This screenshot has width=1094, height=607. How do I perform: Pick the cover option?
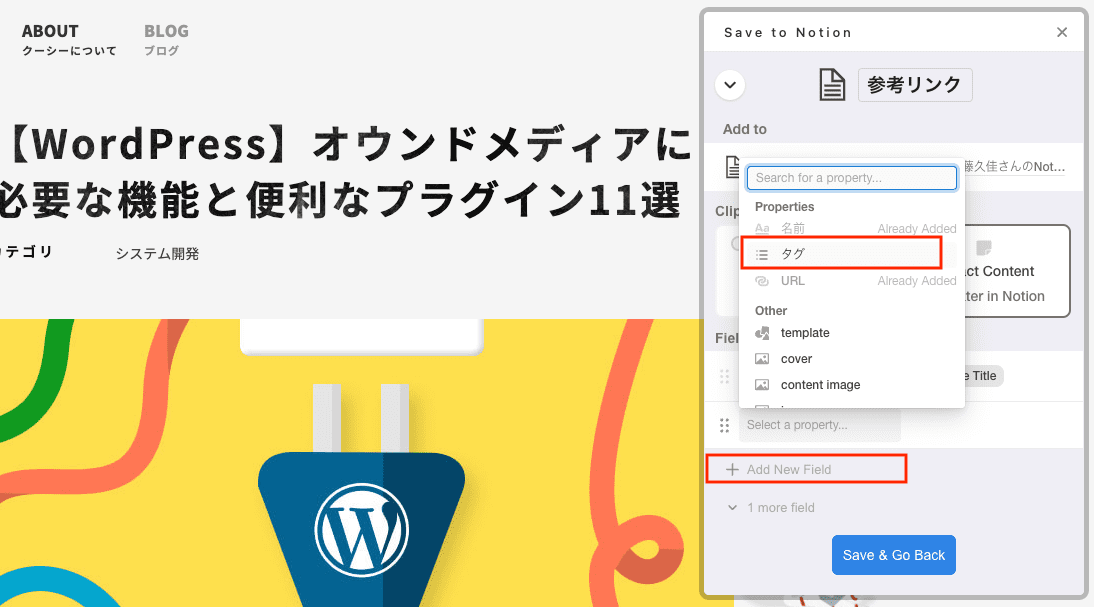[852, 359]
